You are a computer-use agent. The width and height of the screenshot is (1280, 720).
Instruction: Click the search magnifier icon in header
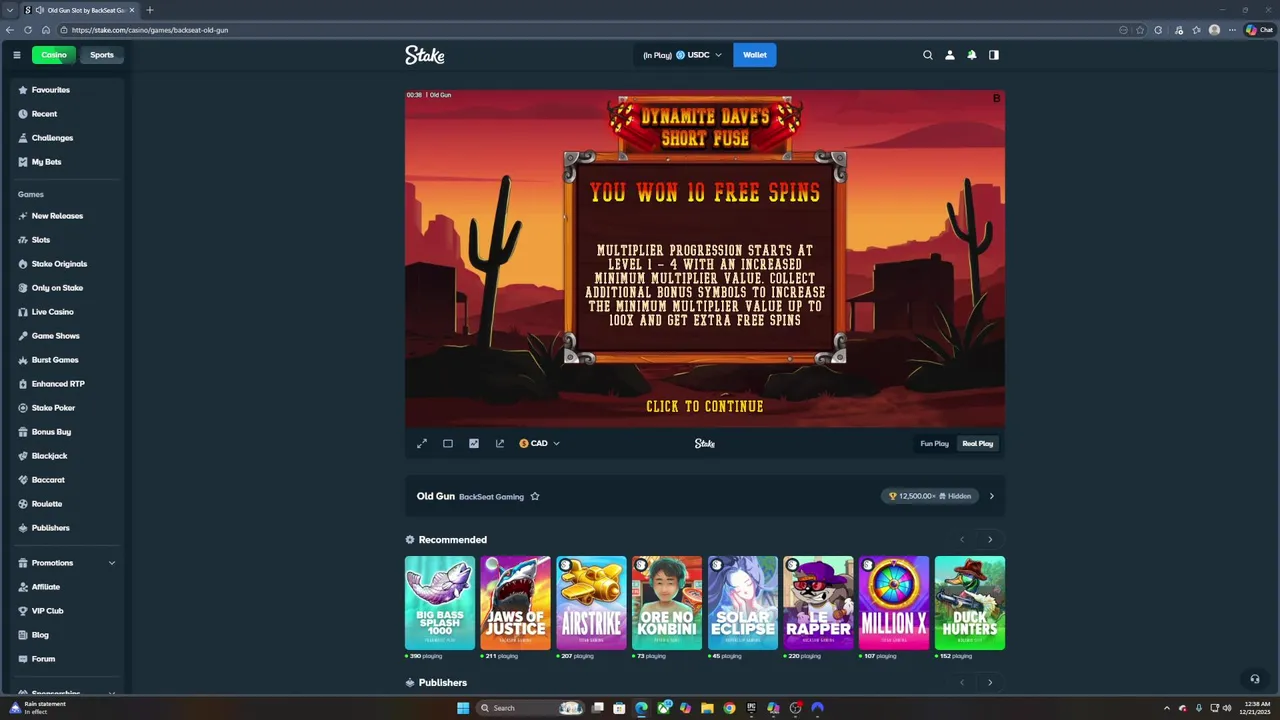(928, 55)
